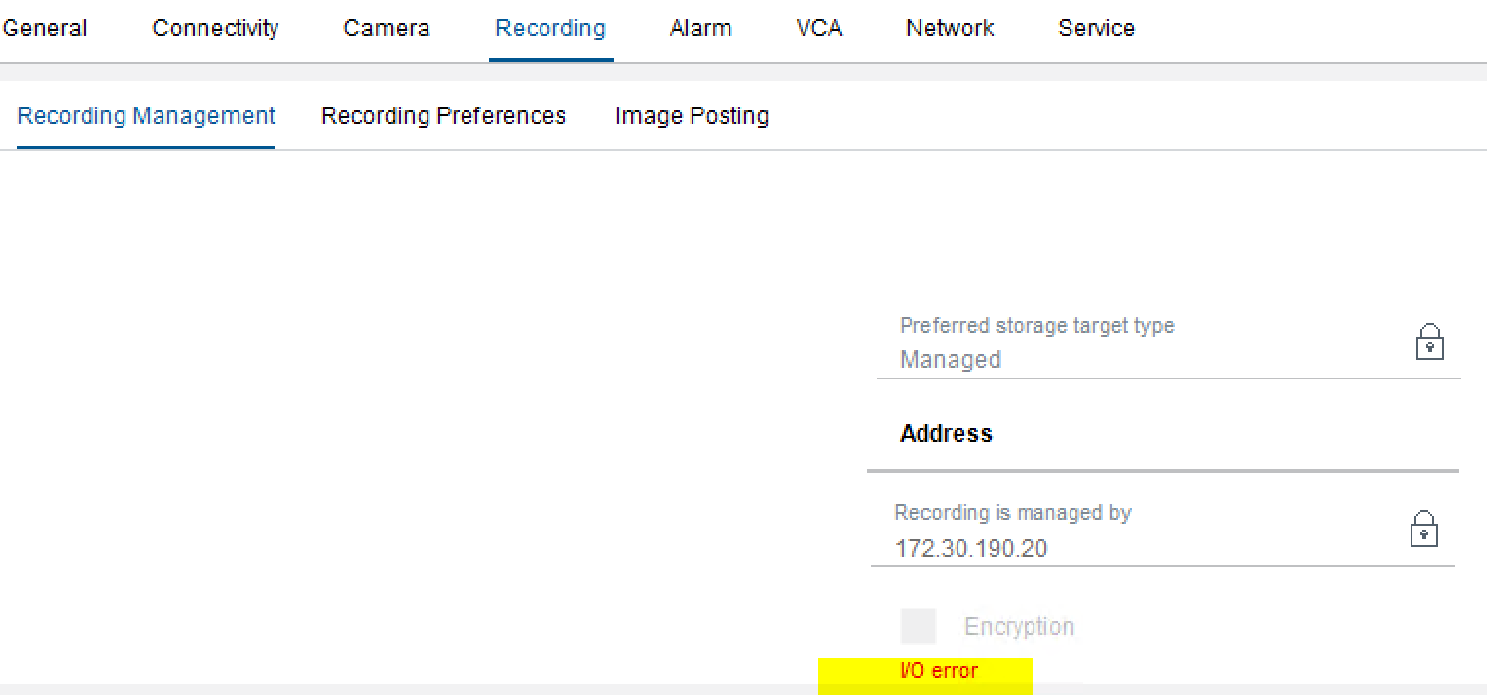Open the Network tab

tap(949, 28)
